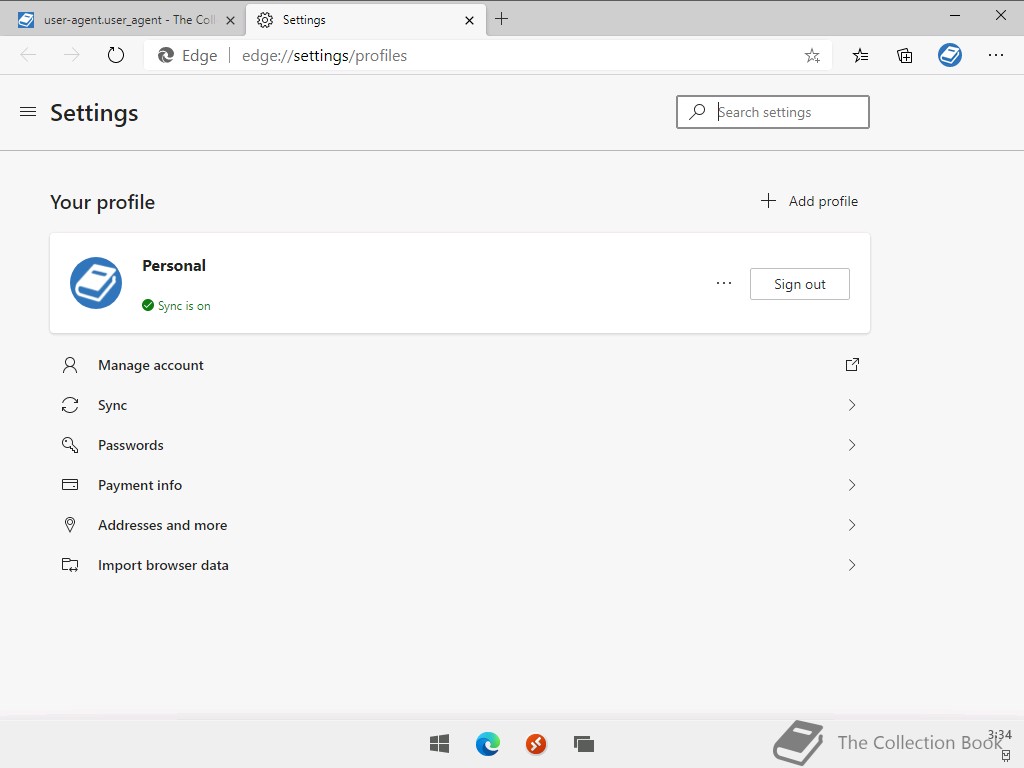This screenshot has width=1024, height=768.
Task: Click the taskbar clock showing 3:34
Action: click(999, 735)
